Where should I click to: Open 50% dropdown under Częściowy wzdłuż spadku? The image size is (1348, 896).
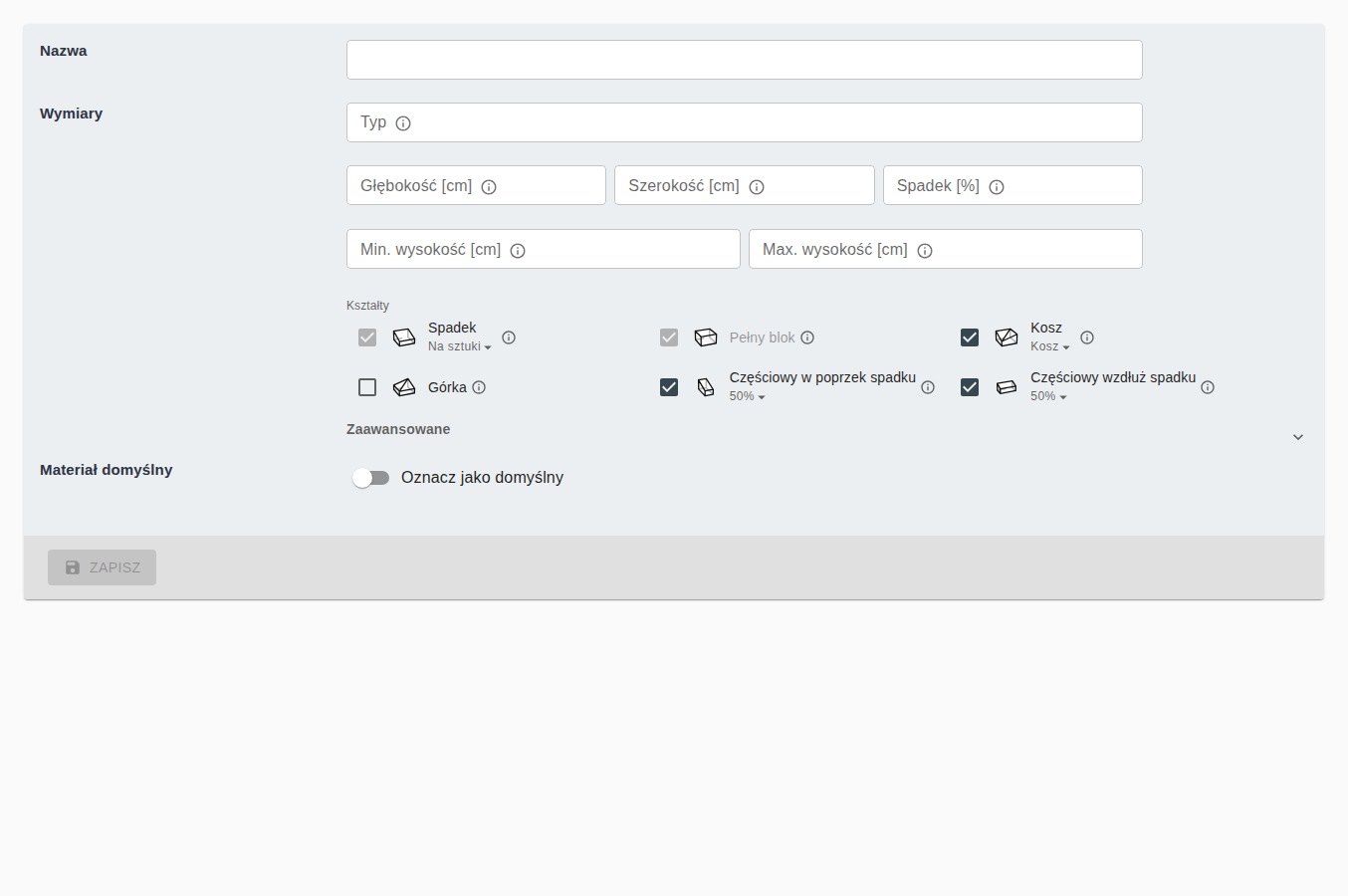(x=1049, y=396)
